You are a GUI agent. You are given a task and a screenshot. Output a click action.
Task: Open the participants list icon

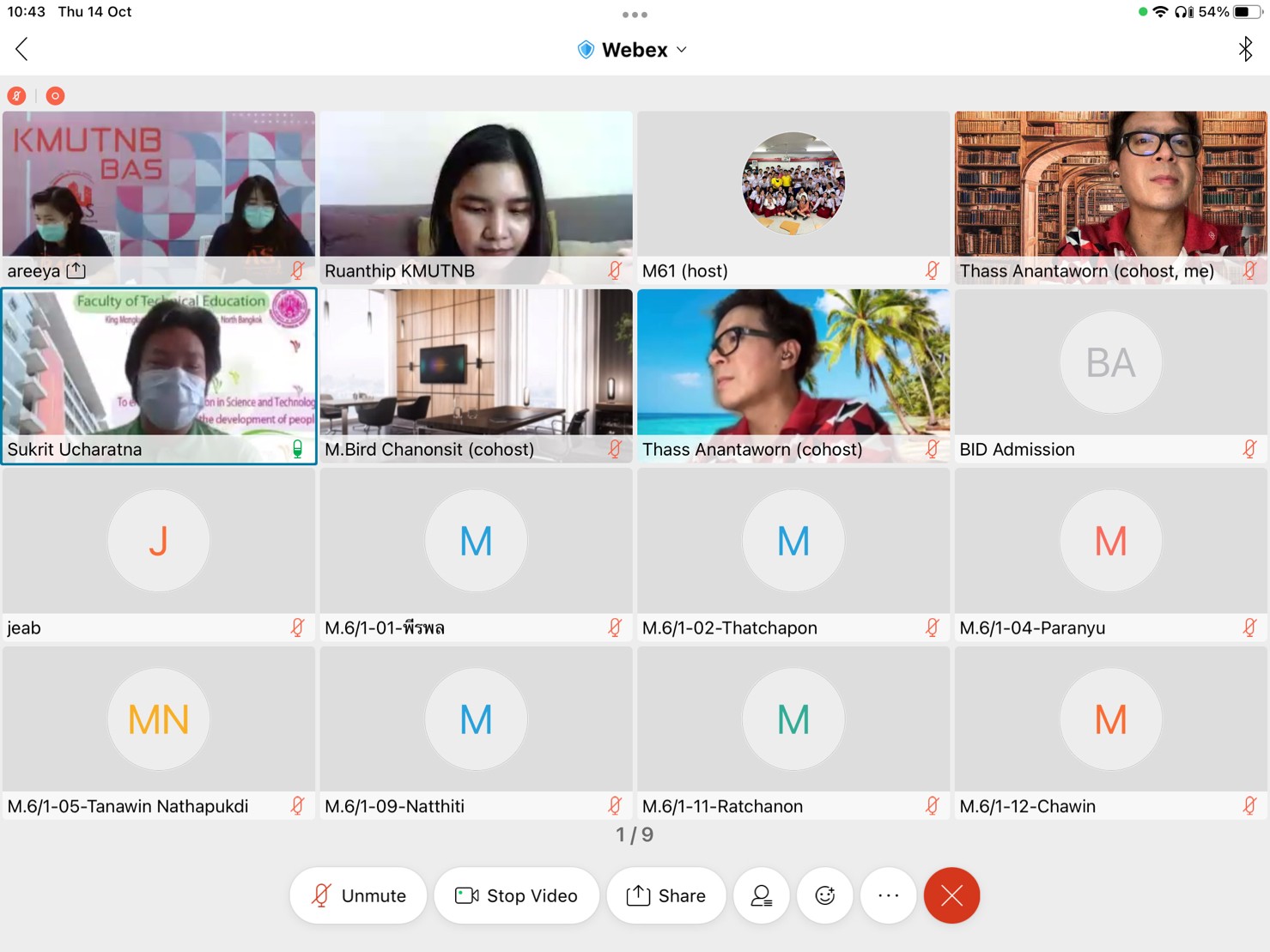click(x=761, y=895)
